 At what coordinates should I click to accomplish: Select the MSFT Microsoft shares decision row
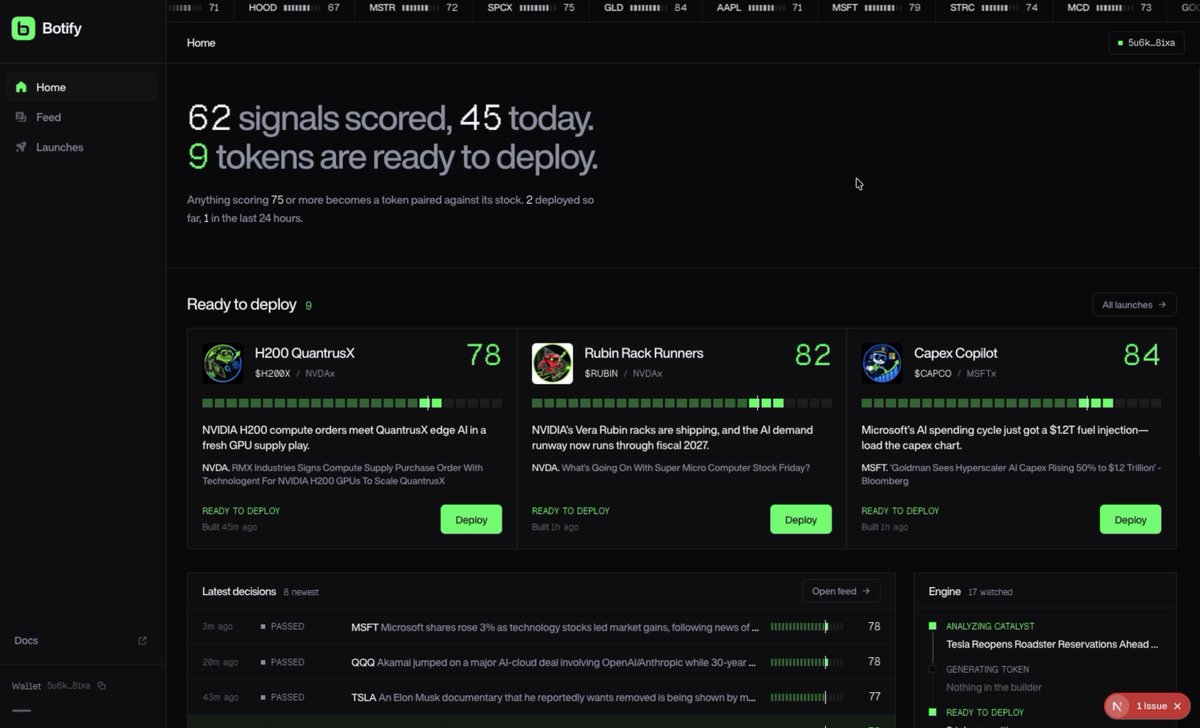[541, 627]
